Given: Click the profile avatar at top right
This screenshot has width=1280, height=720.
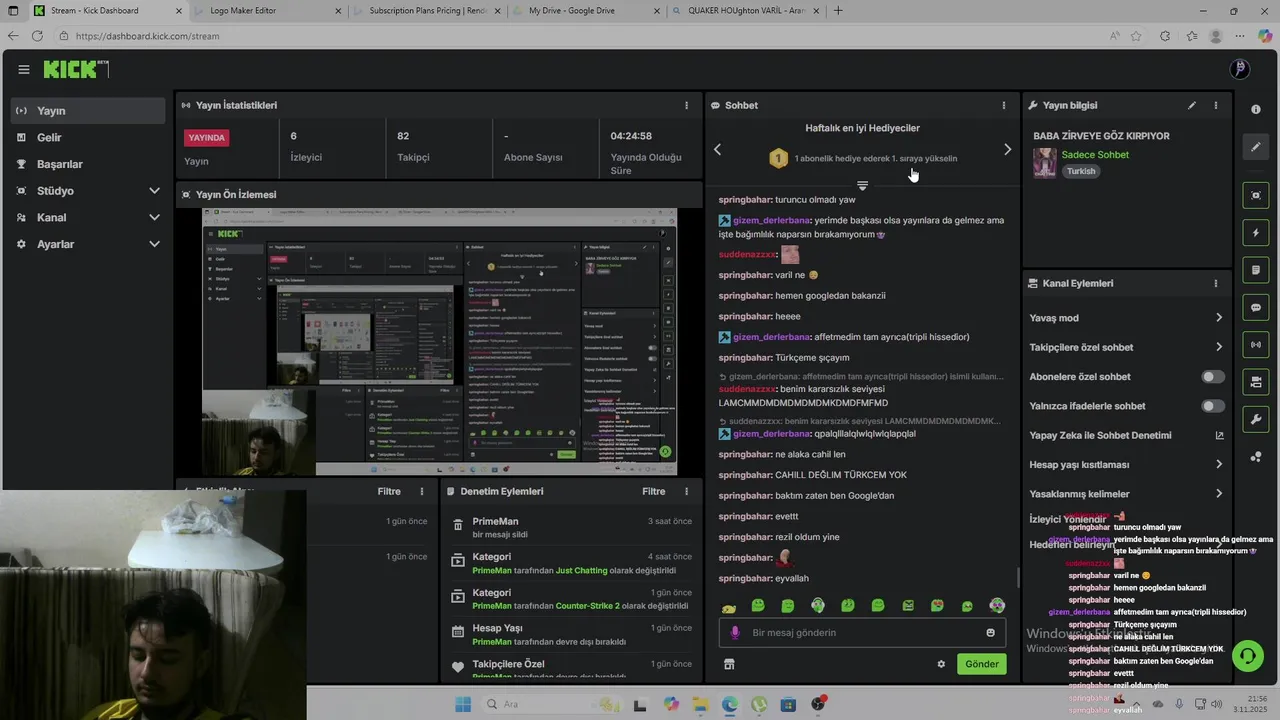Looking at the screenshot, I should pyautogui.click(x=1240, y=69).
